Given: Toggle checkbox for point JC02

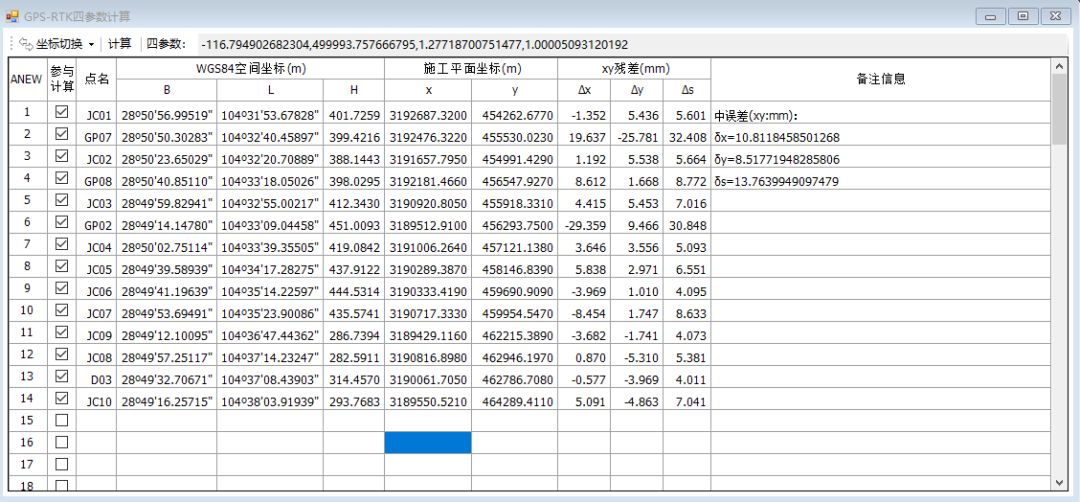Looking at the screenshot, I should (62, 156).
